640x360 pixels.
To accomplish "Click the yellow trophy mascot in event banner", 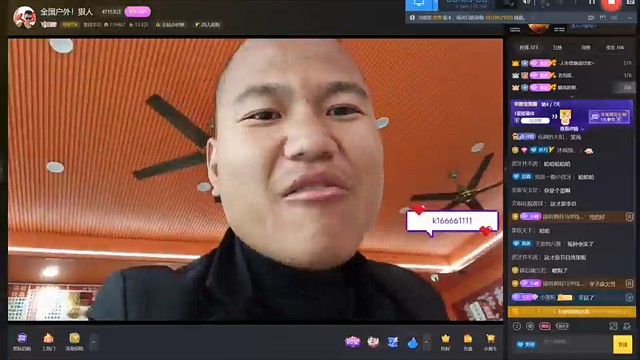I will (x=566, y=117).
